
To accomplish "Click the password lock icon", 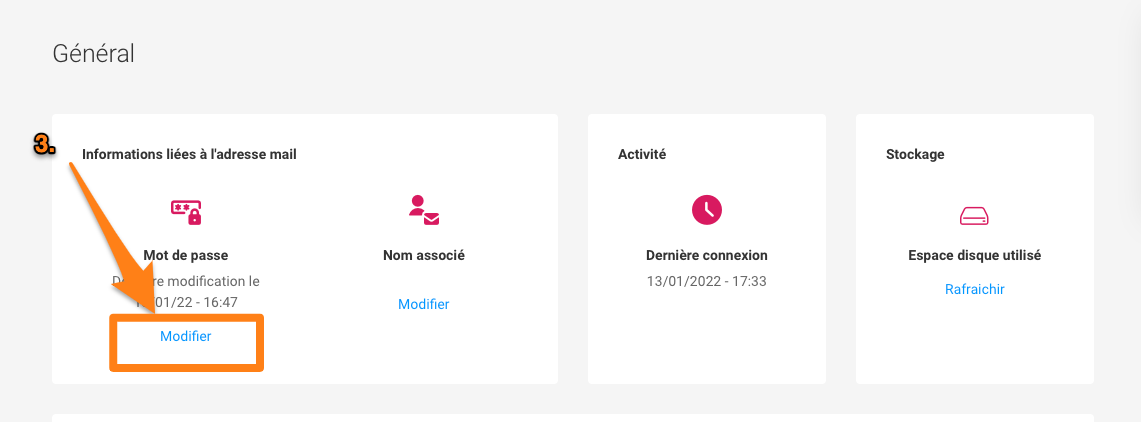I will pos(186,212).
